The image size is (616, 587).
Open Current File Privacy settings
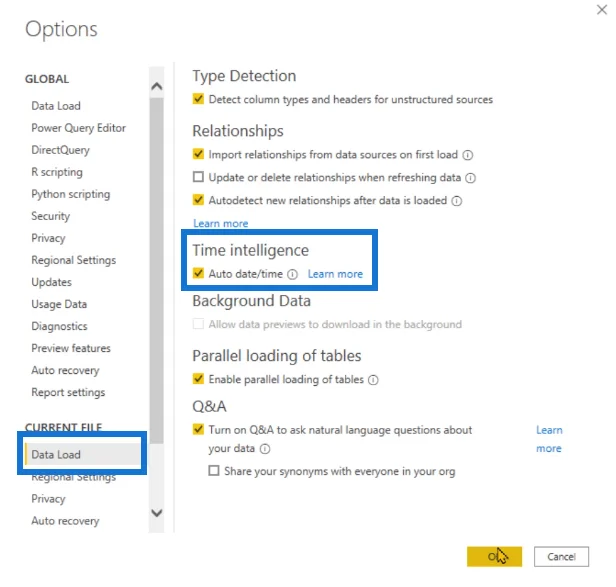click(x=48, y=499)
